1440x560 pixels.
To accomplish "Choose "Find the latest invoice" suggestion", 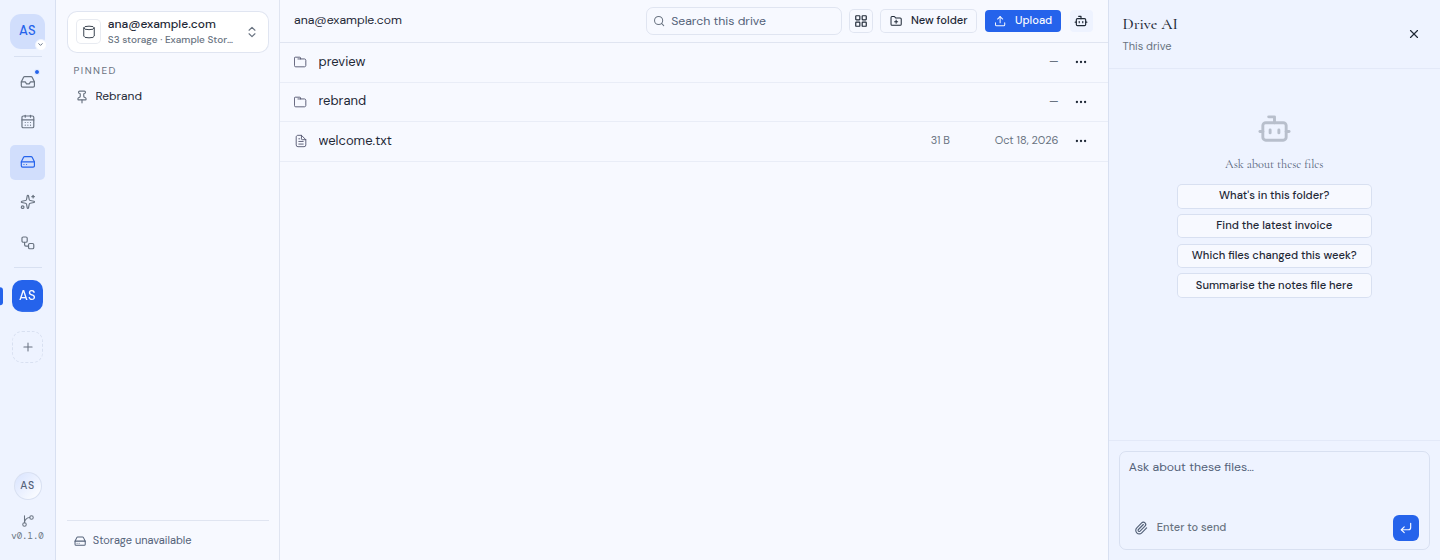I will [x=1274, y=226].
